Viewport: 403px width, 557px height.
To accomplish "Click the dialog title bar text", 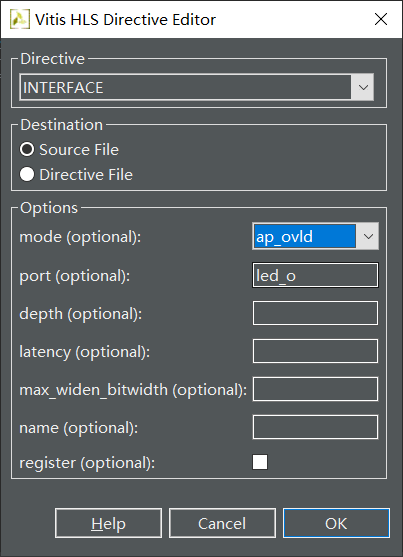I will (125, 20).
